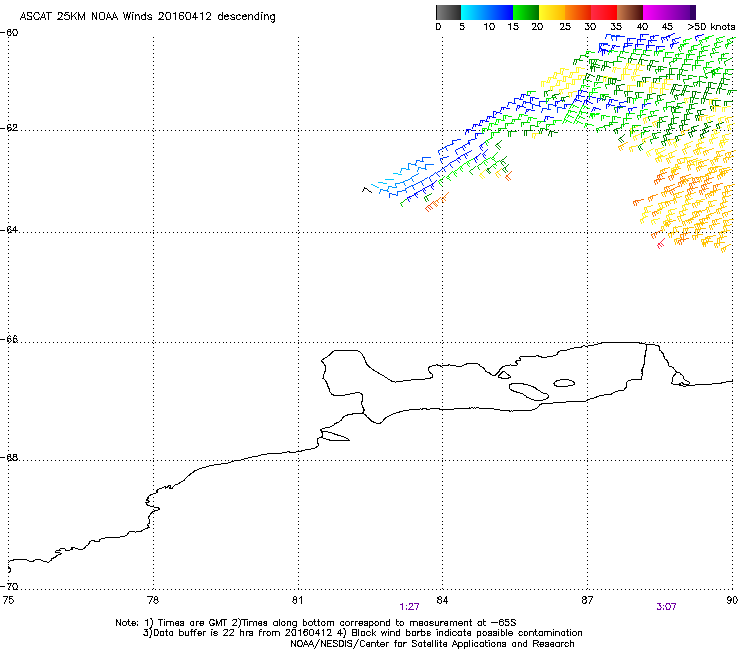Click the '30' legend scale number

[x=590, y=27]
